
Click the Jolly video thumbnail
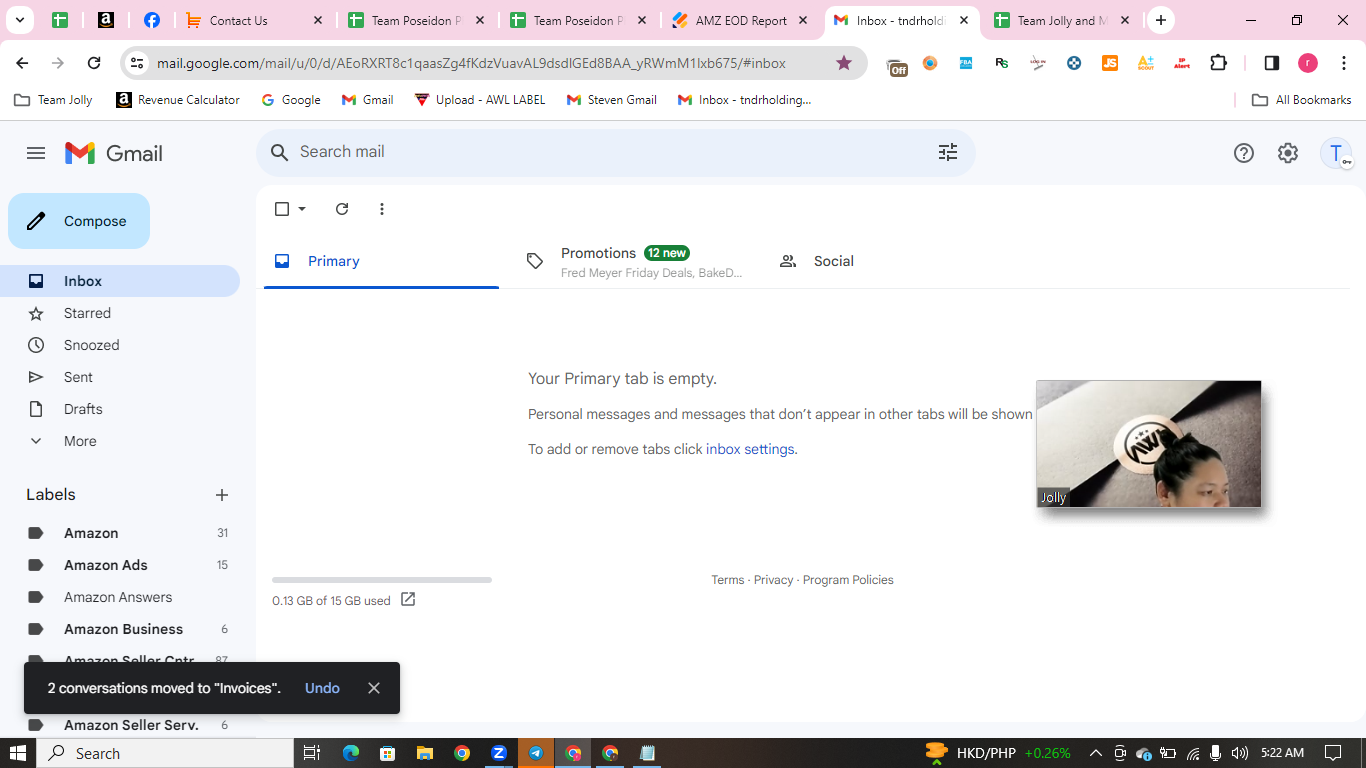[x=1148, y=444]
